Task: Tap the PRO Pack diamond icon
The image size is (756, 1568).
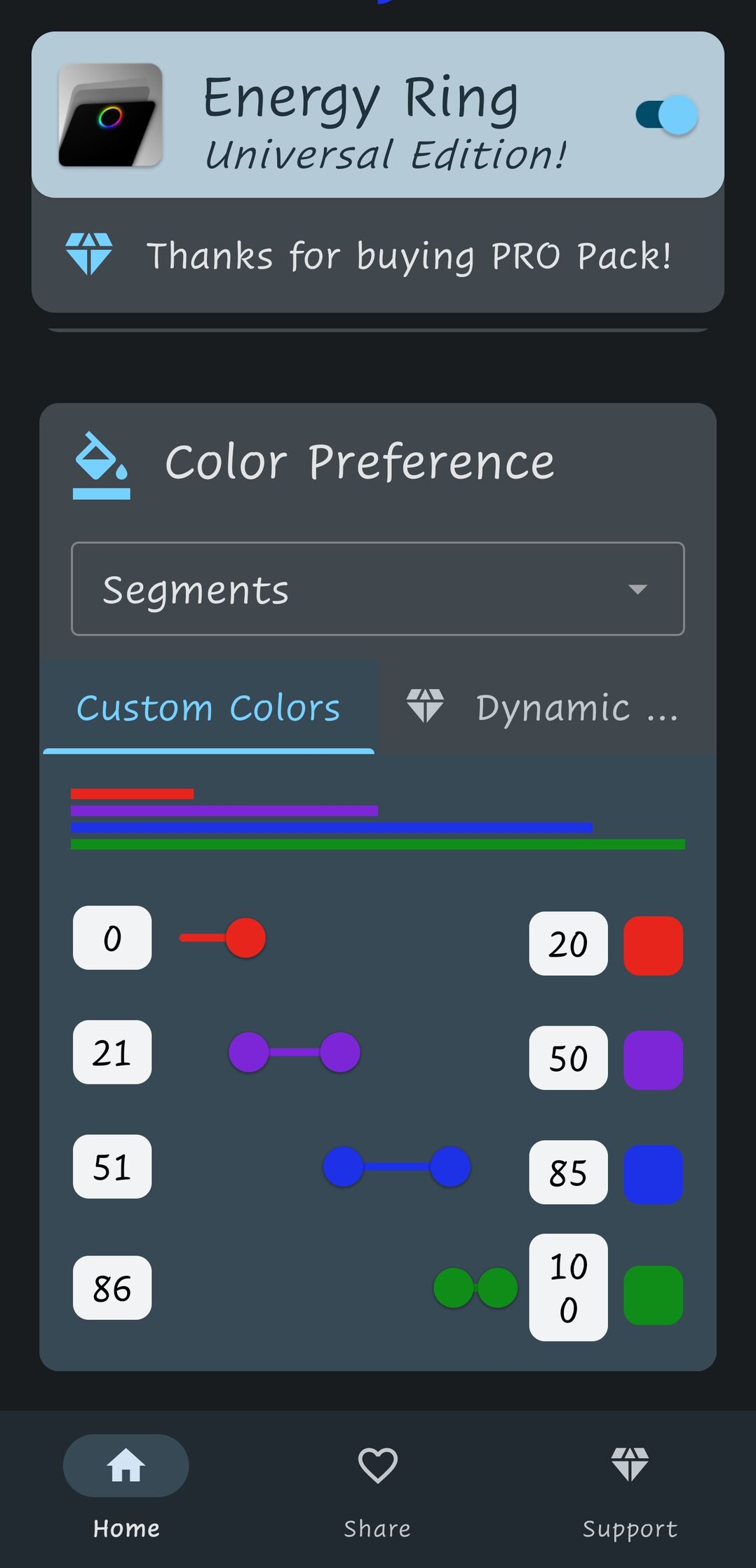Action: tap(88, 254)
